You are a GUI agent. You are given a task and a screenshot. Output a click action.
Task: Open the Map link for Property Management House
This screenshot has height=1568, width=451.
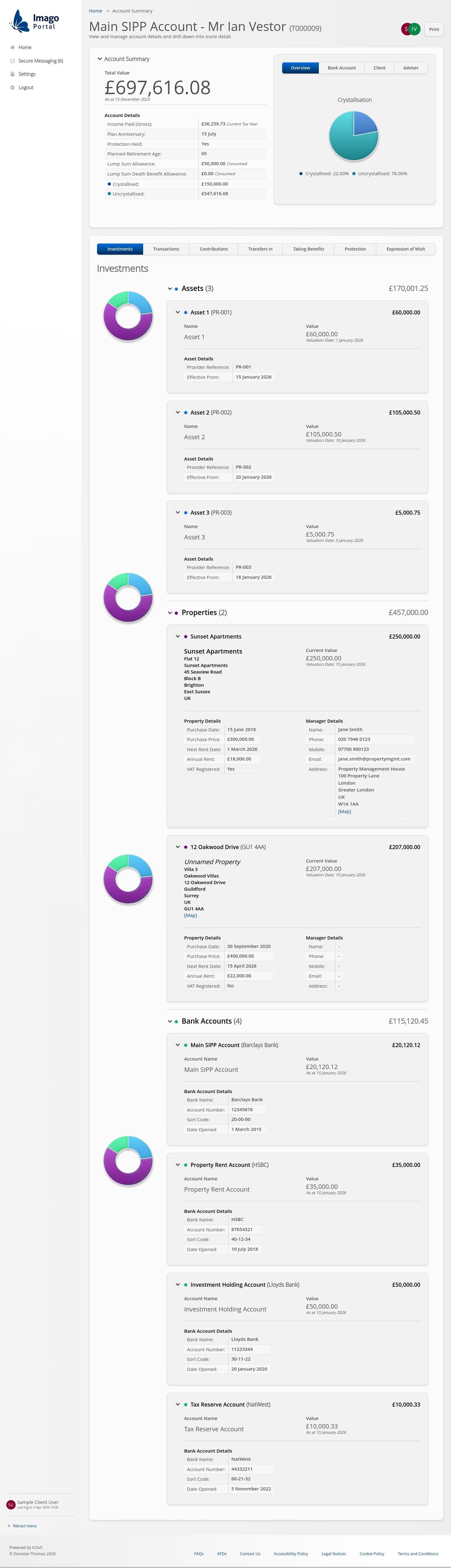[x=344, y=812]
